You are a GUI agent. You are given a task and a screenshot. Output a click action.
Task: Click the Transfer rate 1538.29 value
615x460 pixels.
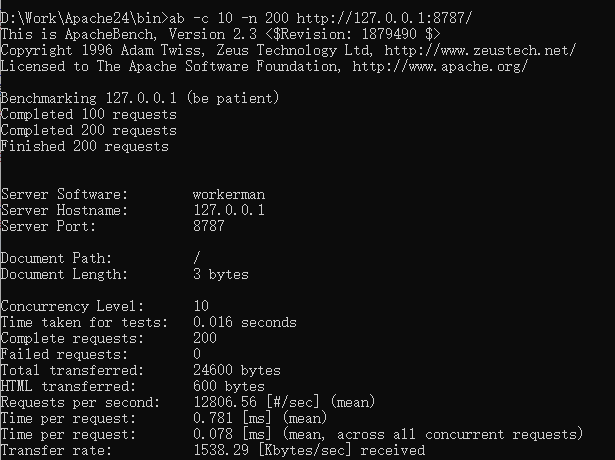point(221,450)
